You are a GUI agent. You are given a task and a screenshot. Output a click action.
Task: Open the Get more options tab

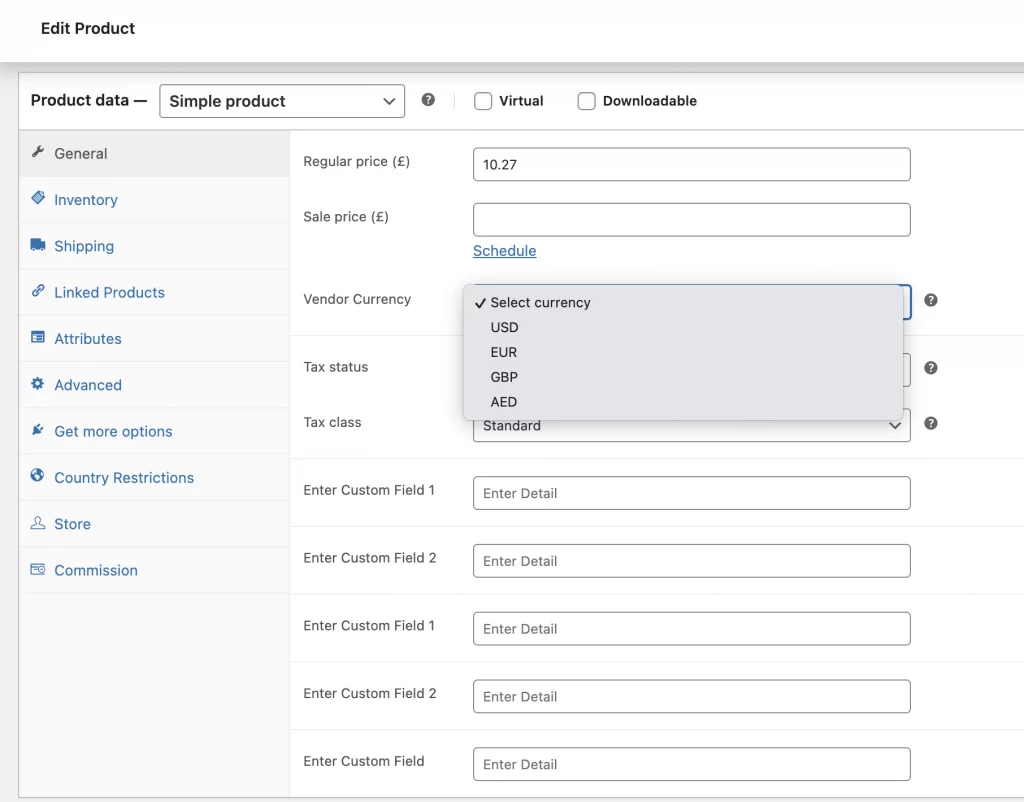113,431
